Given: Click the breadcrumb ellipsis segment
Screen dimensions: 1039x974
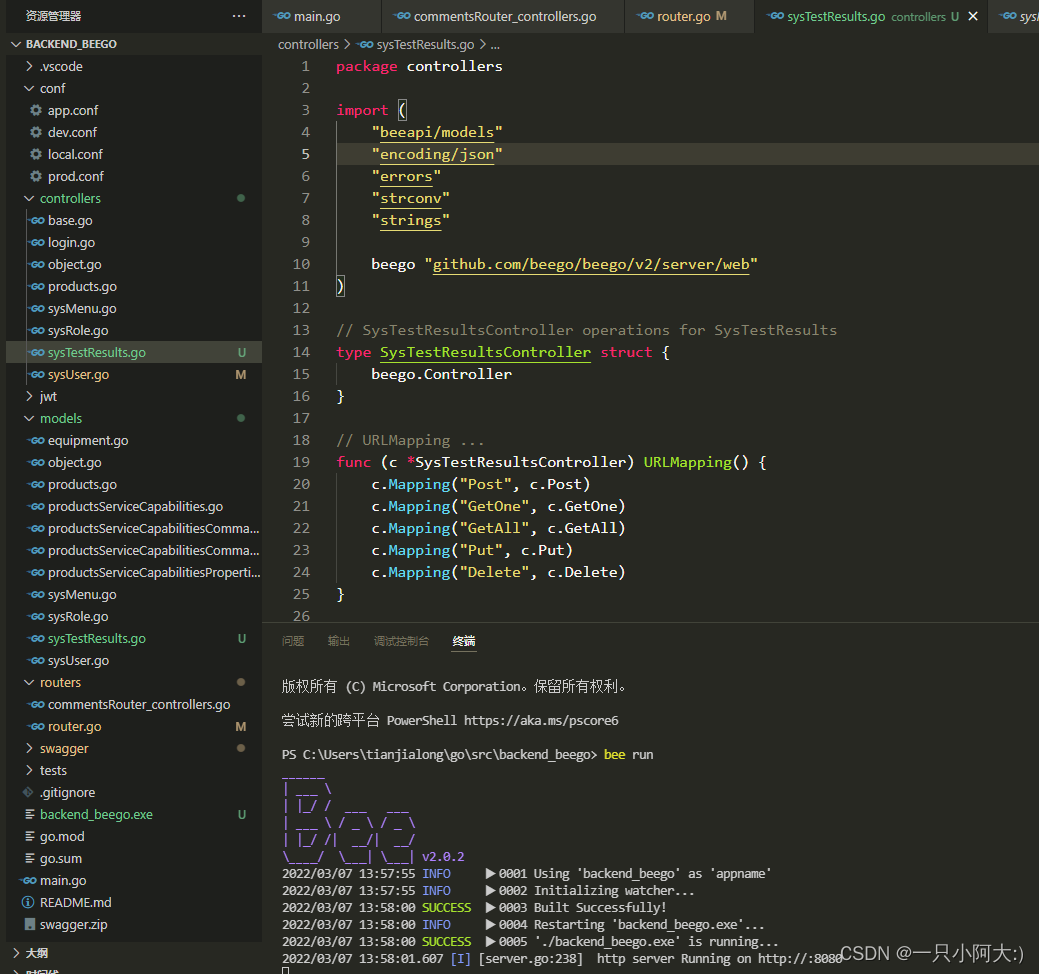Looking at the screenshot, I should pos(495,44).
